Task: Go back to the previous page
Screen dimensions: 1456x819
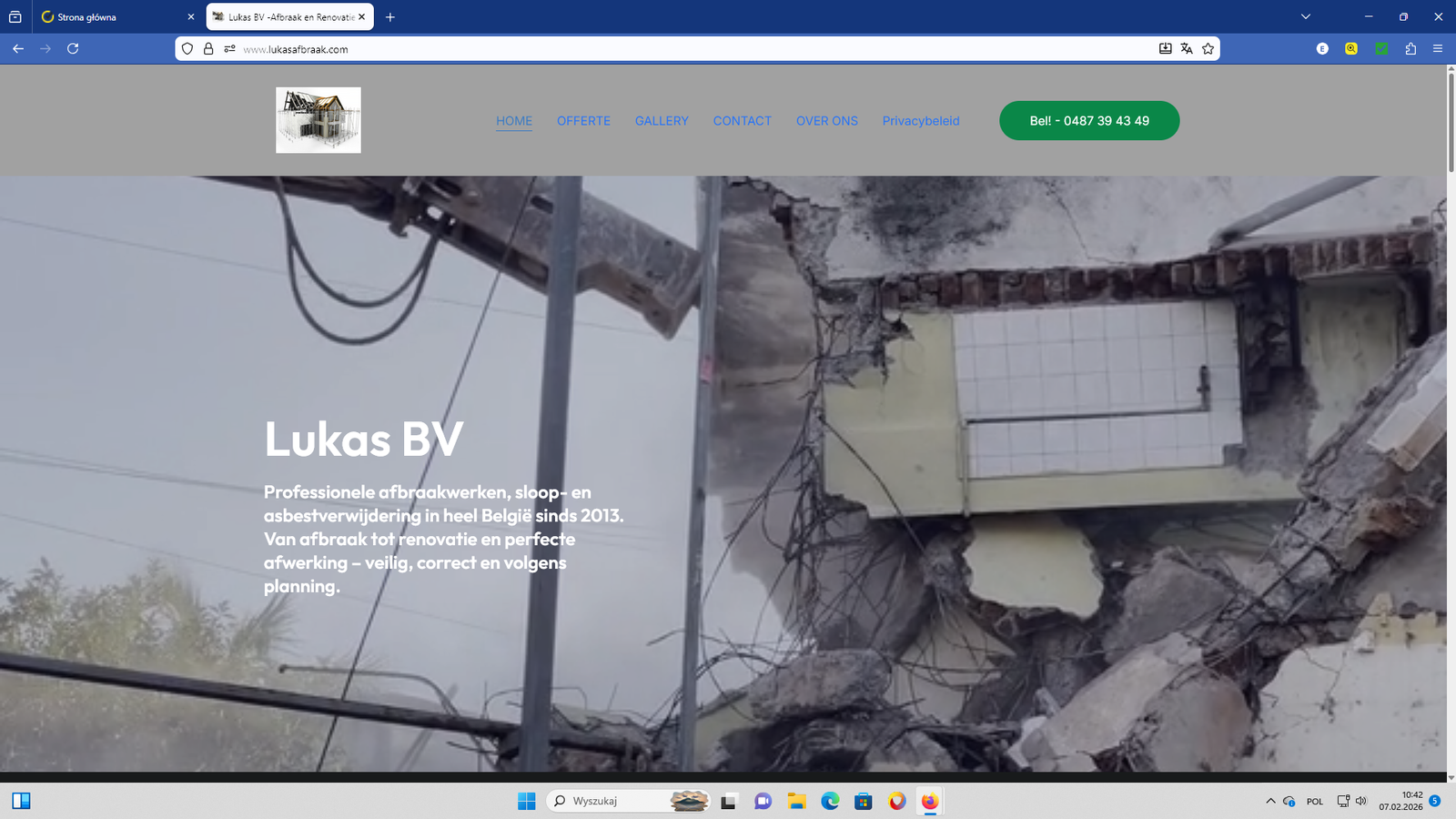Action: 18,49
